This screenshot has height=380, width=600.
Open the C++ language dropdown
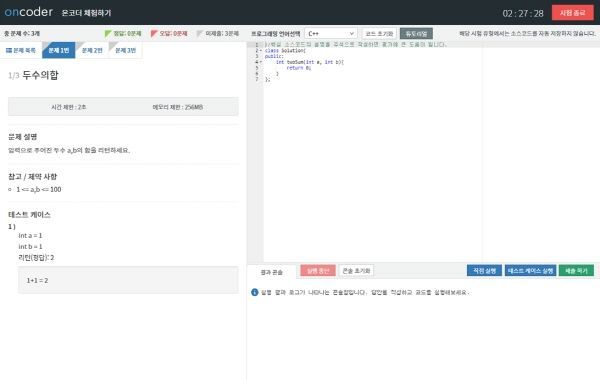tap(331, 34)
